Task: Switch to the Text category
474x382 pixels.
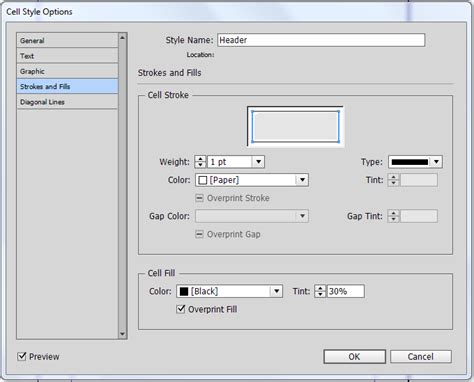Action: (x=67, y=56)
